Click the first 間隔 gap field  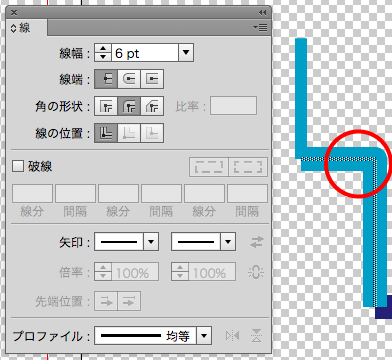[75, 193]
